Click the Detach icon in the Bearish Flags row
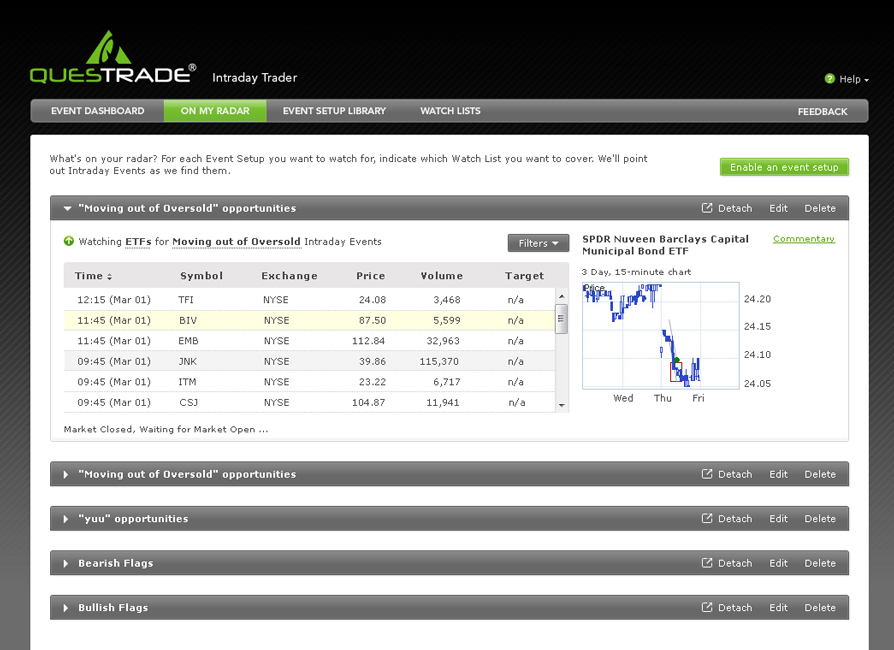The height and width of the screenshot is (650, 894). [707, 563]
